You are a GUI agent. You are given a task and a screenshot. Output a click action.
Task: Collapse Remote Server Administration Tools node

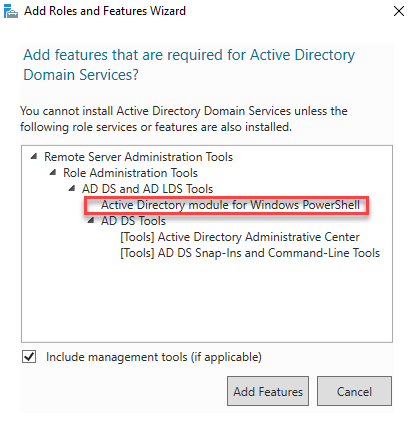coord(34,156)
